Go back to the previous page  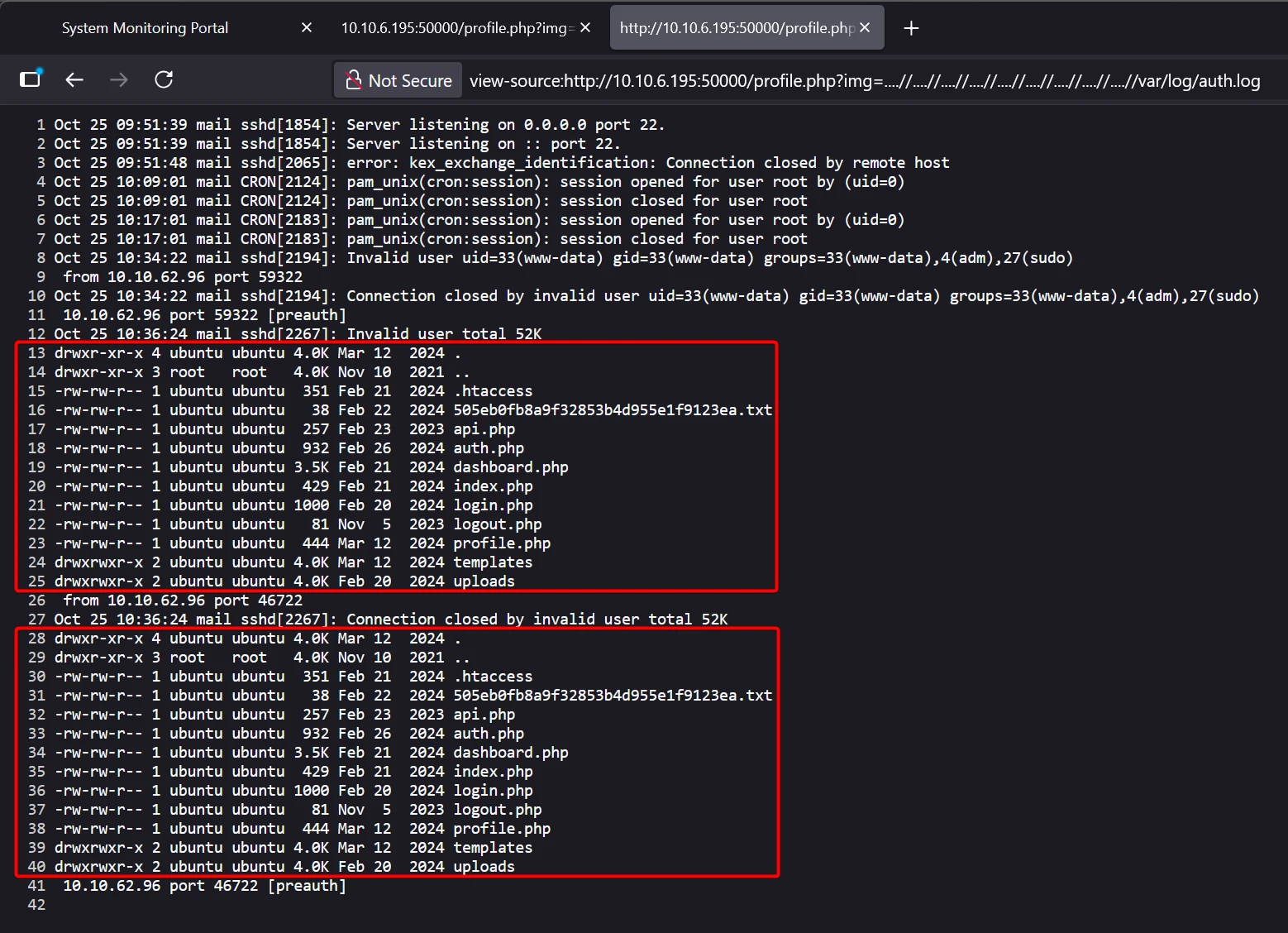(74, 79)
